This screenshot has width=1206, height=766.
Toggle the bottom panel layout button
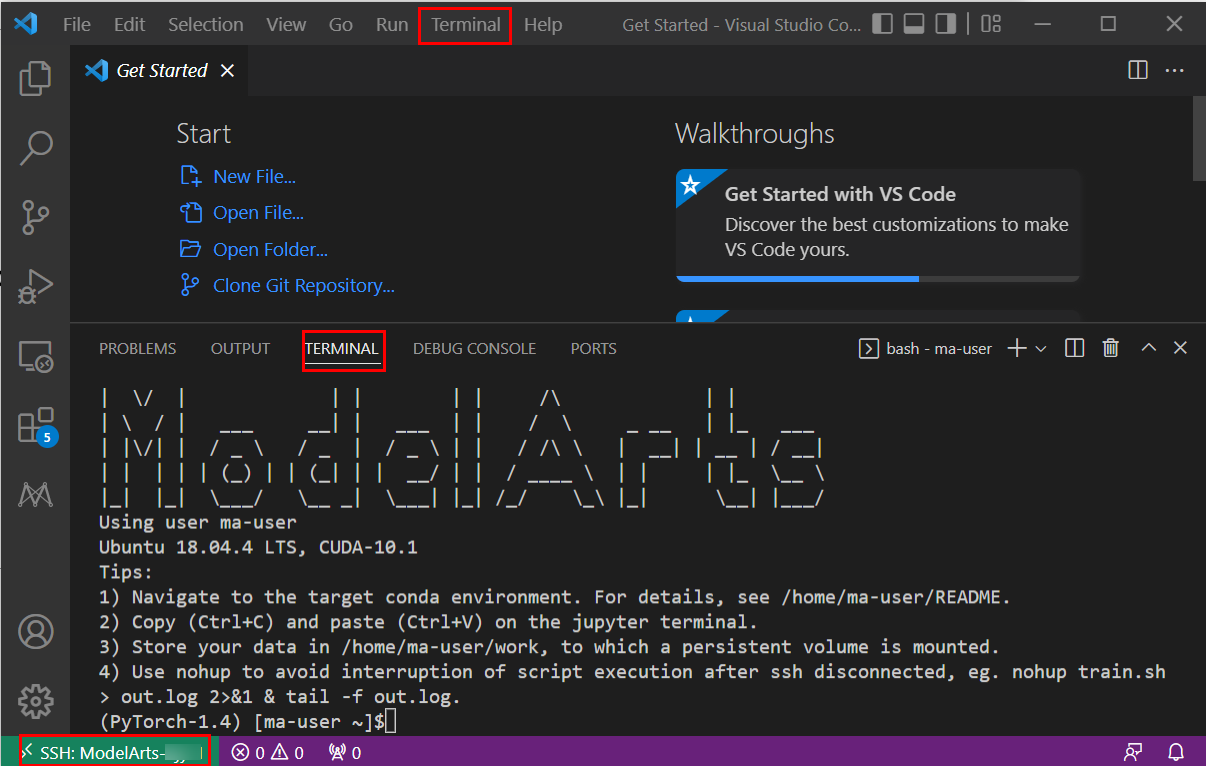[914, 24]
